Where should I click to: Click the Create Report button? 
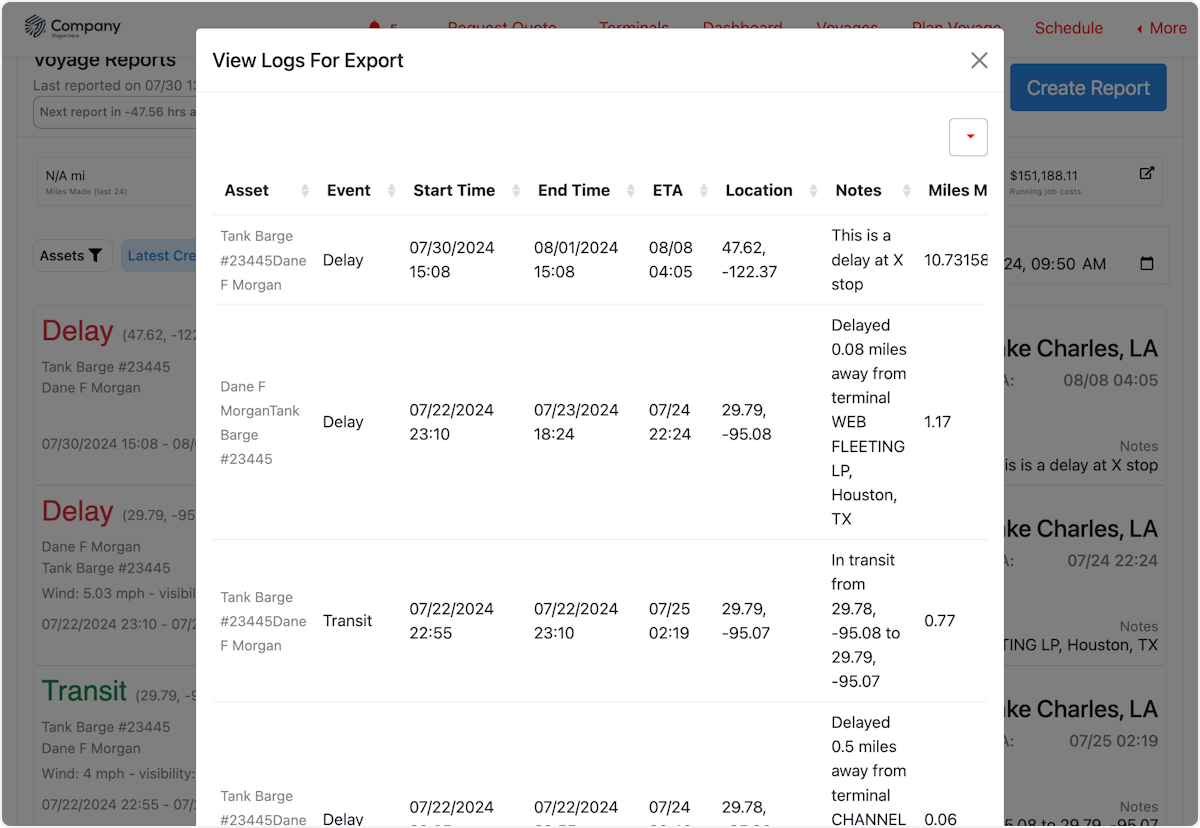[1088, 87]
